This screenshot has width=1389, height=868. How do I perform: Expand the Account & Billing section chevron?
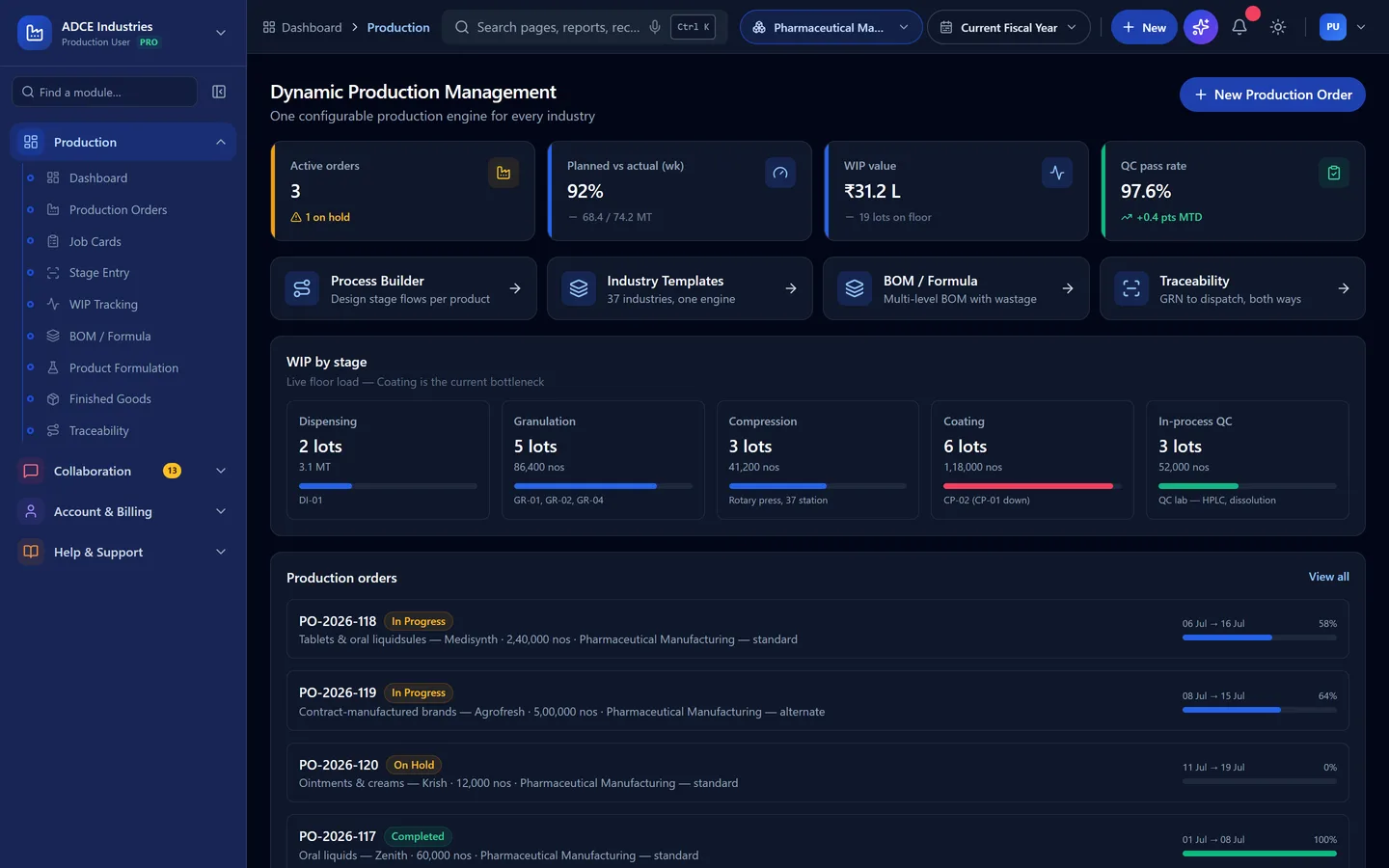(x=221, y=511)
